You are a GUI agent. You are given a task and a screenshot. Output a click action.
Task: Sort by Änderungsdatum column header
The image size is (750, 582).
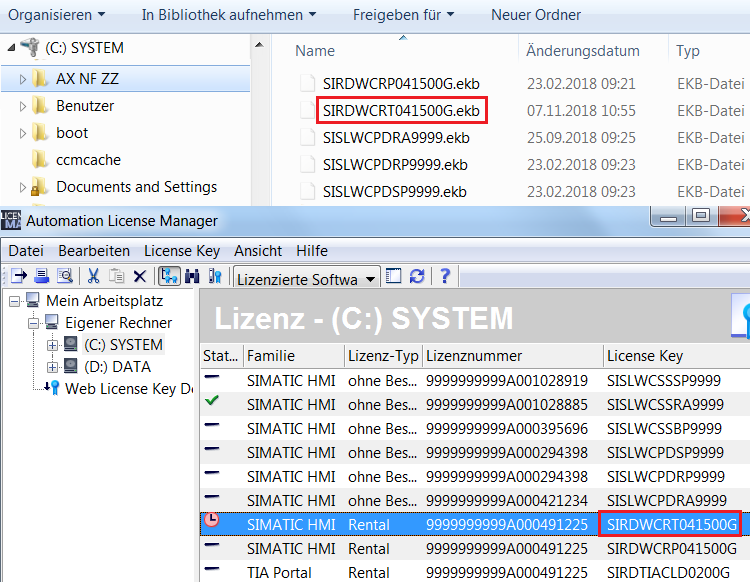click(593, 50)
